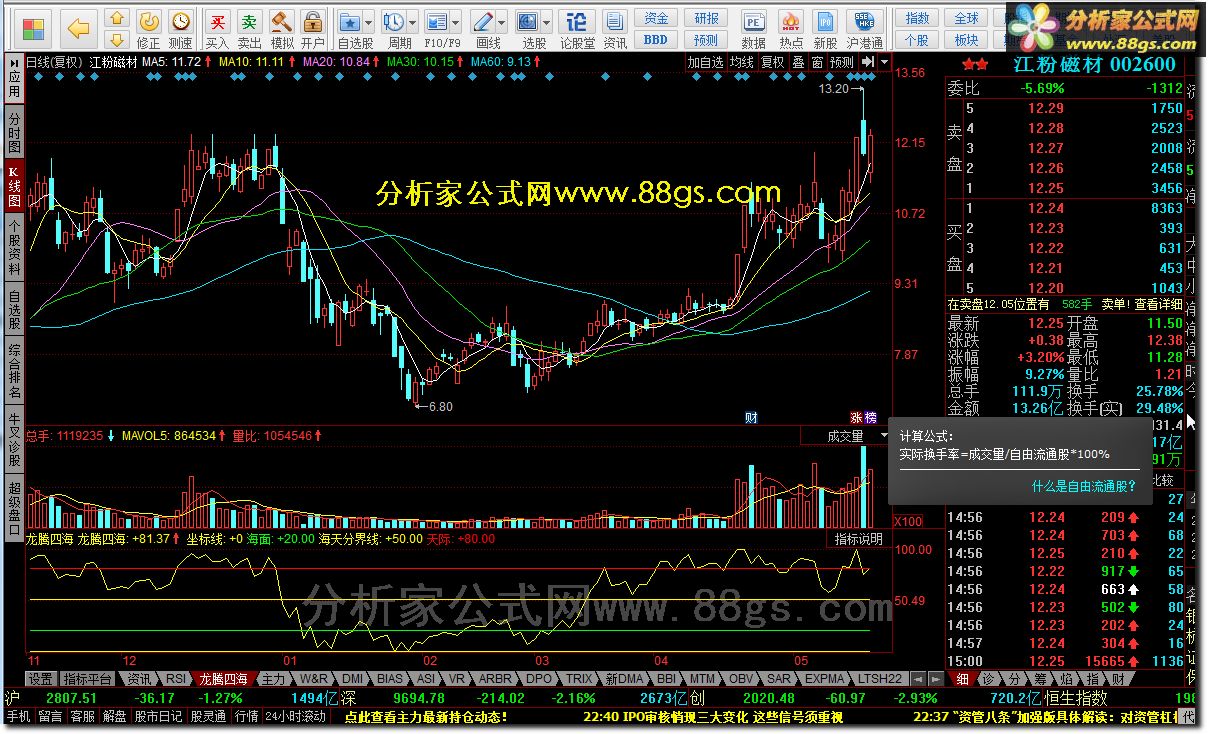Open the 模拟 simulated trading icon

282,28
